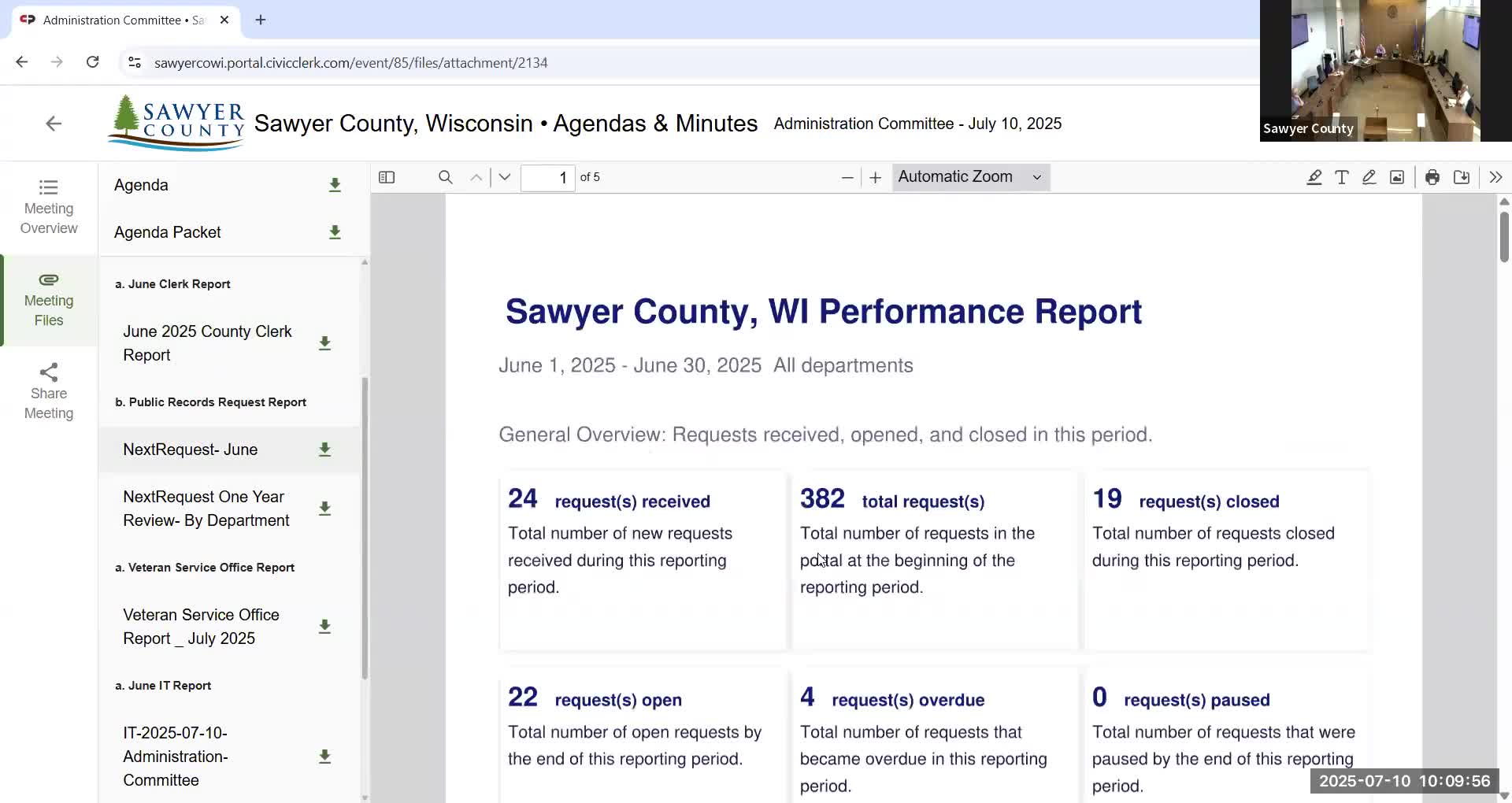Download the NextRequest- June file

pyautogui.click(x=324, y=450)
